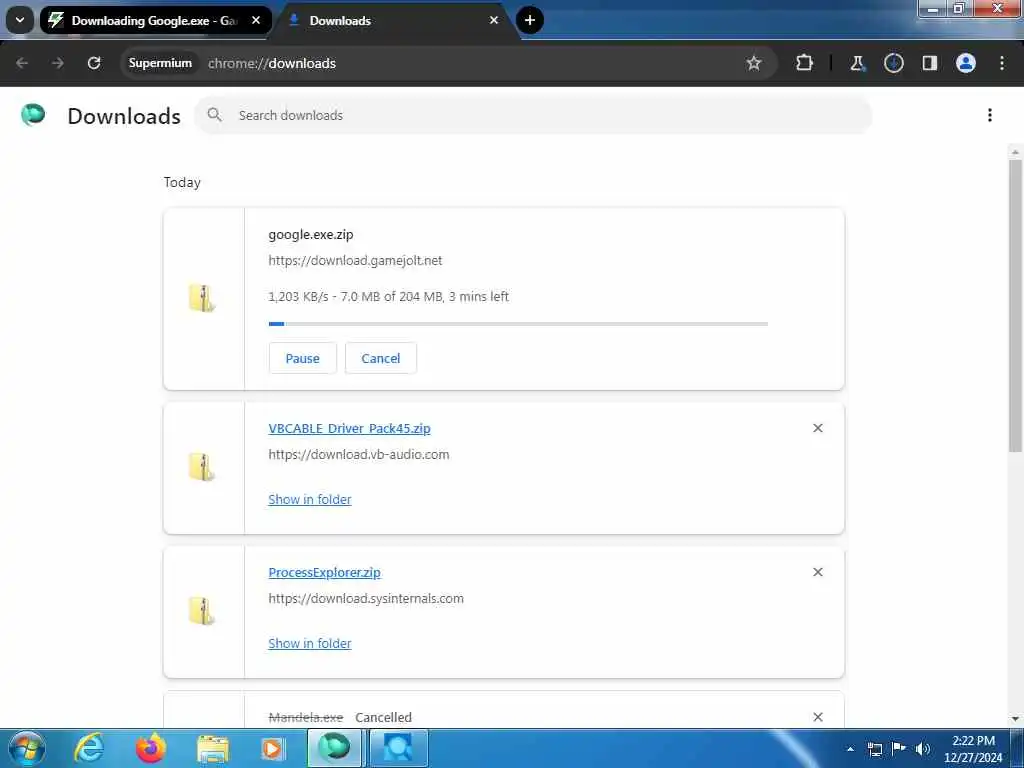Viewport: 1024px width, 768px height.
Task: Click the Supermium site info chip
Action: 160,63
